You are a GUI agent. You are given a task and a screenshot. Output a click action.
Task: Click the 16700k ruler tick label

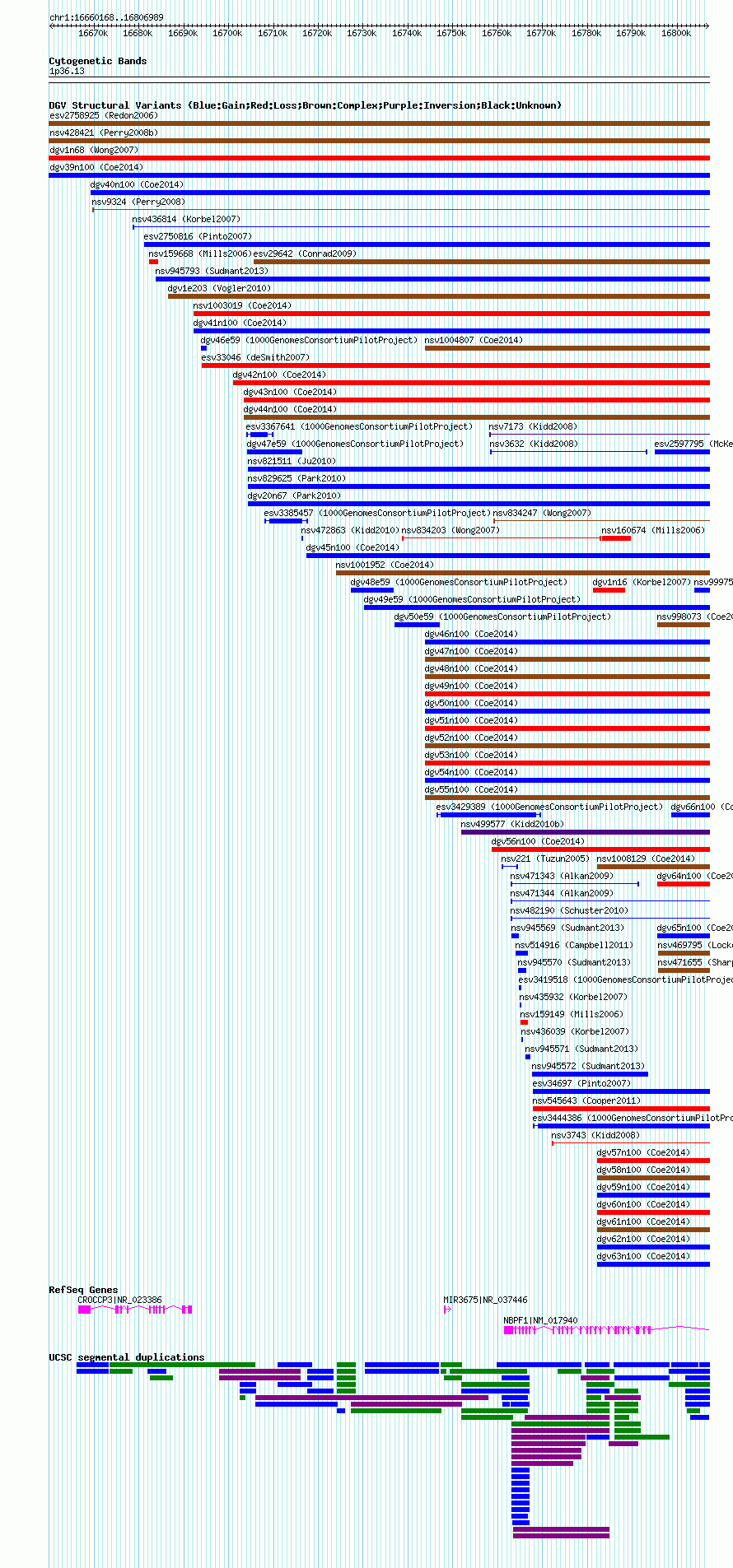pos(227,34)
